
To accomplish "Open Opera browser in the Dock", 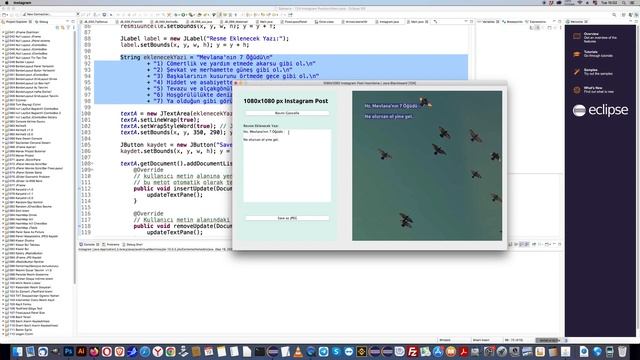I will (x=107, y=351).
